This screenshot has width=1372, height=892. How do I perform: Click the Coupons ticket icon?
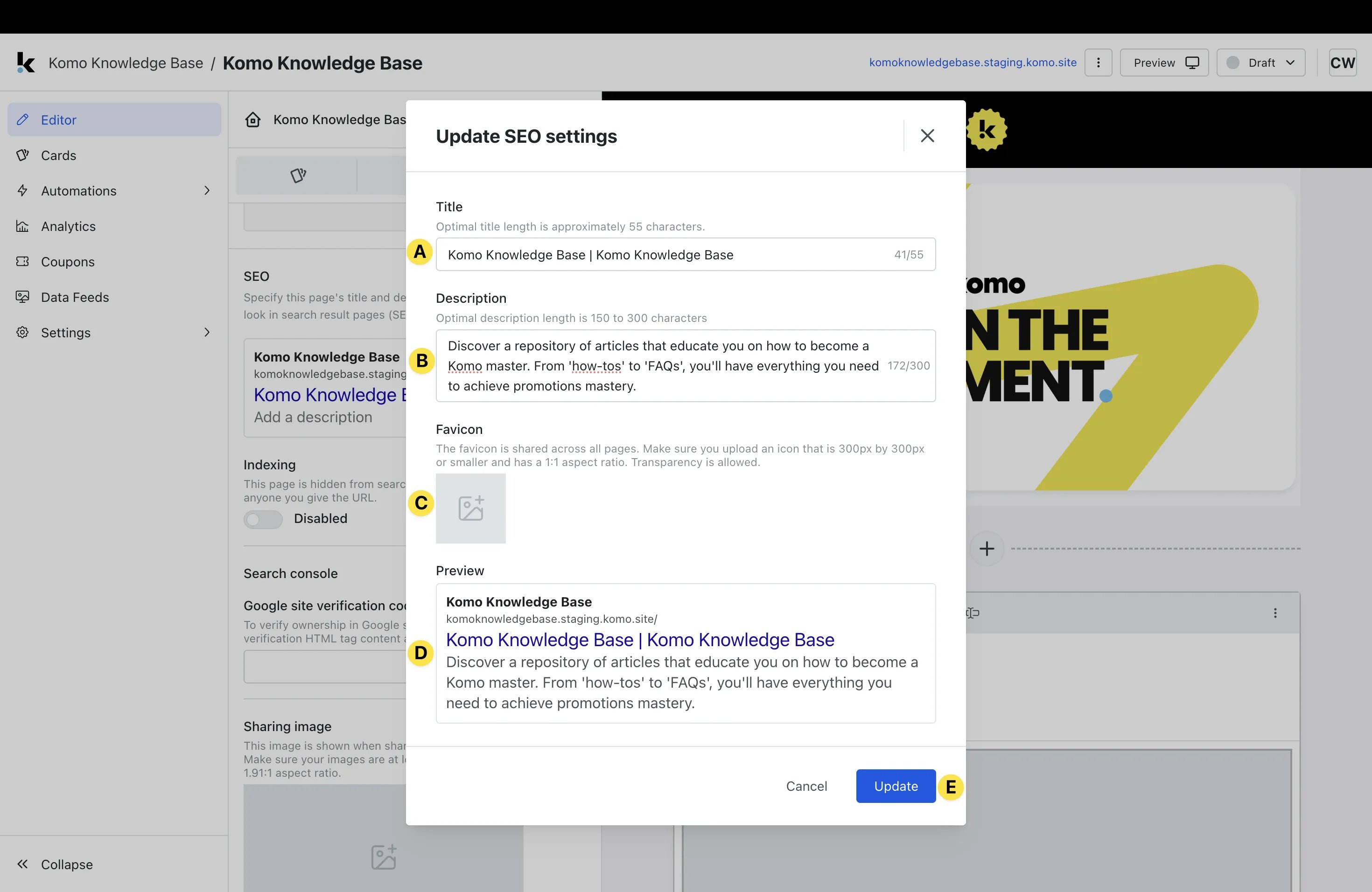(x=22, y=261)
